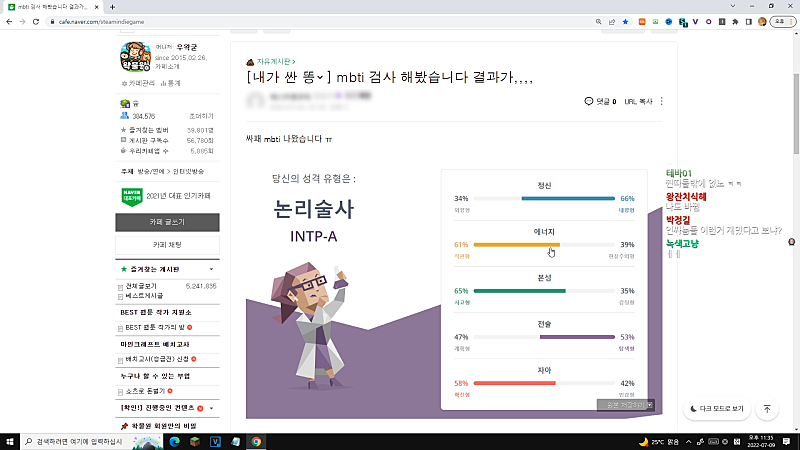This screenshot has height=450, width=800.
Task: Open BEST 컴퓨 작가의 방 board
Action: [x=155, y=328]
